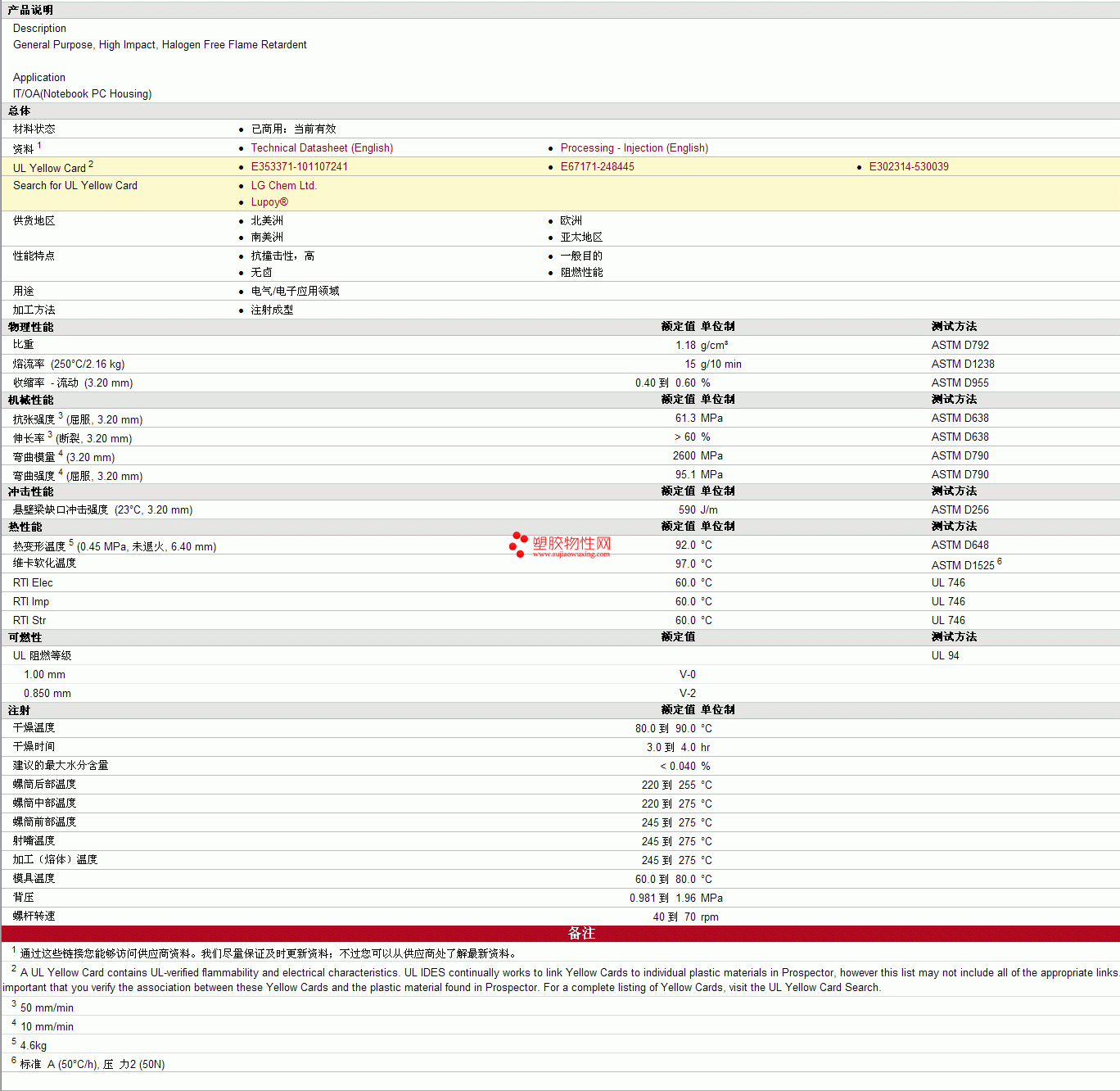
Task: Select the 'Search for UL Yellow Card' label
Action: (x=75, y=186)
